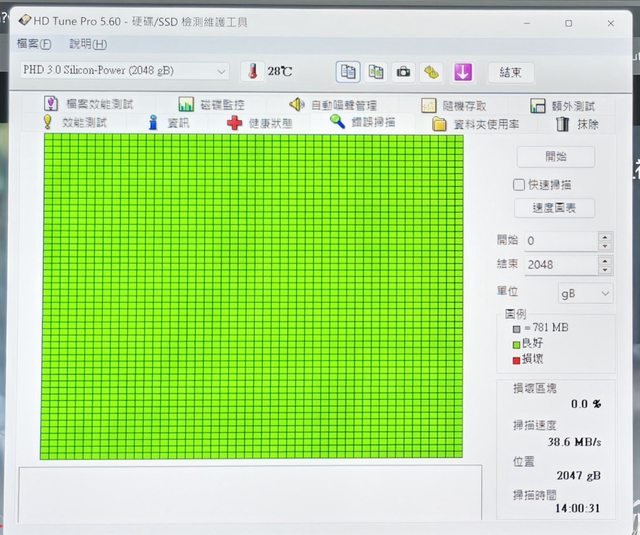The height and width of the screenshot is (535, 640).
Task: Click the 速度圖表 speed map button
Action: tap(555, 208)
